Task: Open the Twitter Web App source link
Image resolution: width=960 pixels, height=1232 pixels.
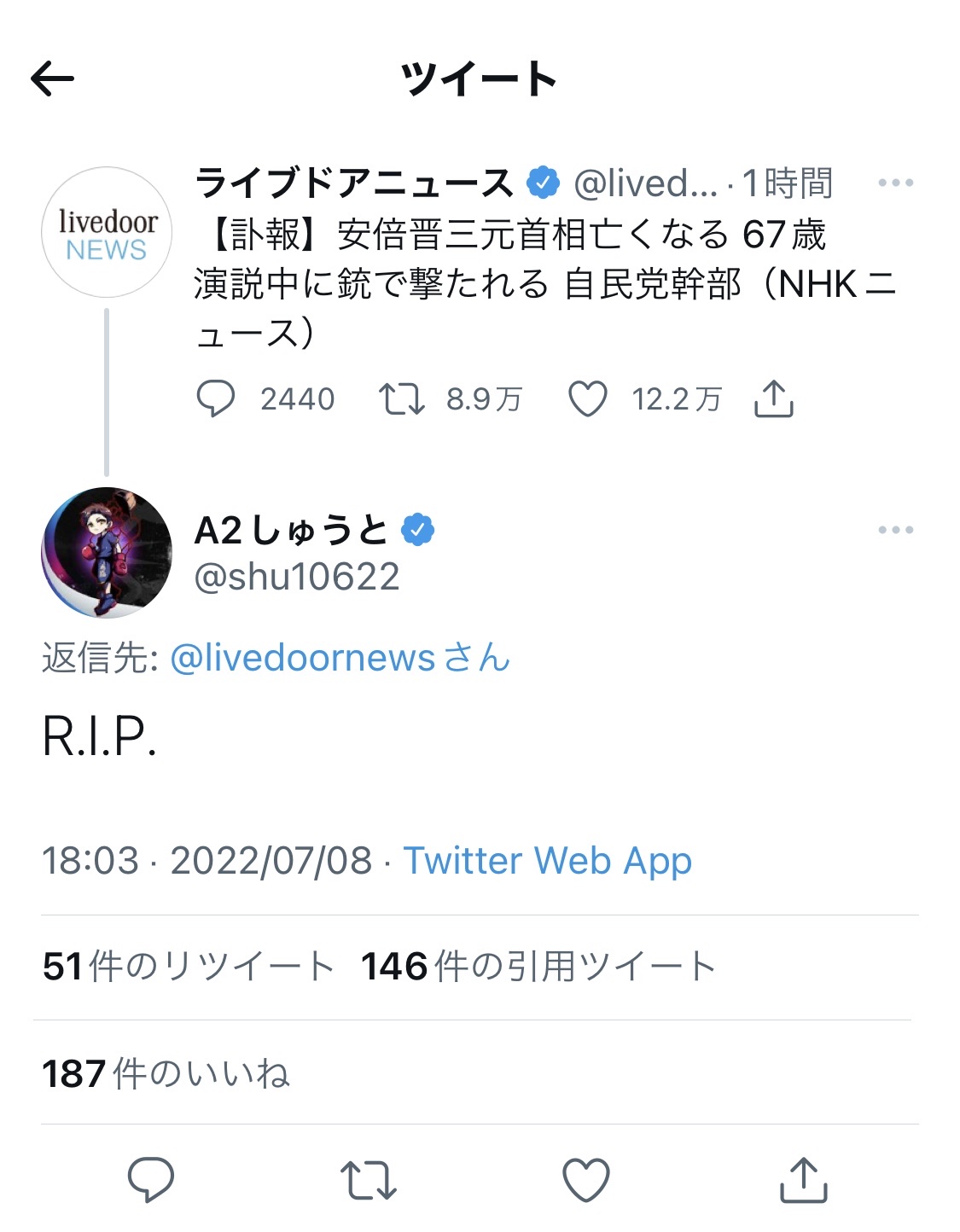Action: (547, 860)
